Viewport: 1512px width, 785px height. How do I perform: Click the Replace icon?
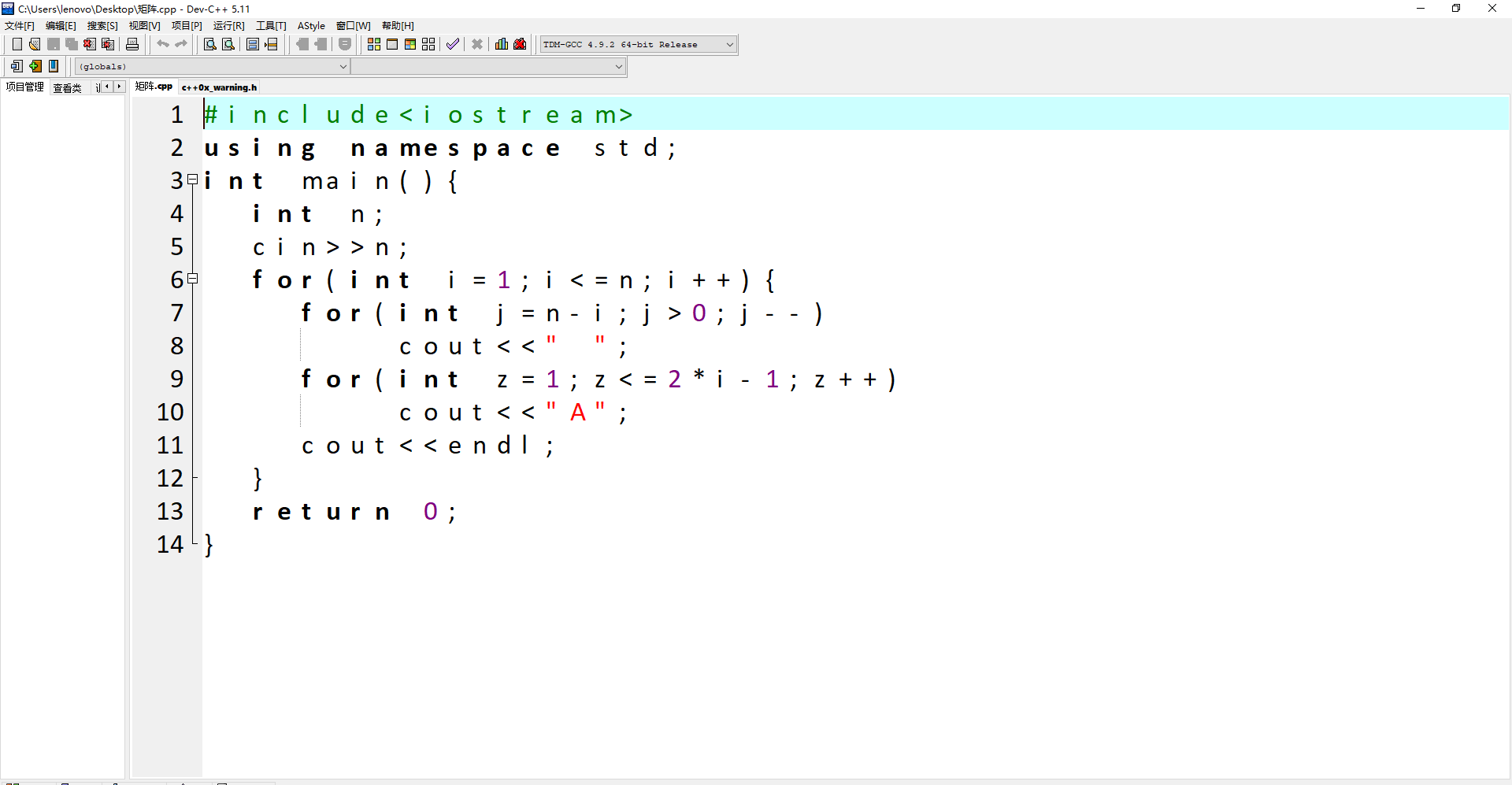pyautogui.click(x=228, y=44)
